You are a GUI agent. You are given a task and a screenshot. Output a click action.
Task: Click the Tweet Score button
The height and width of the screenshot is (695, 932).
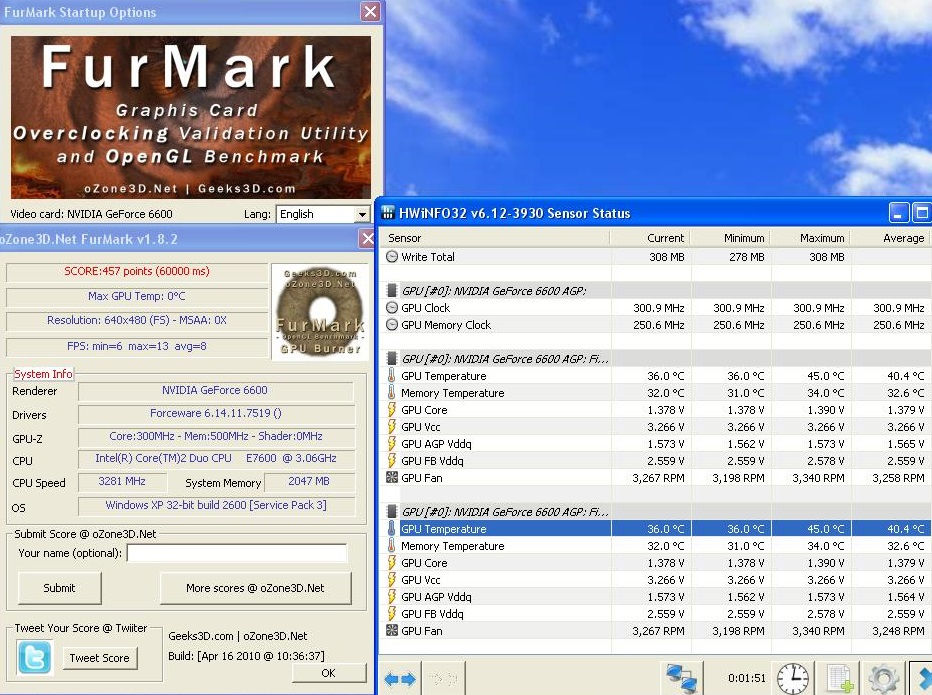[99, 658]
